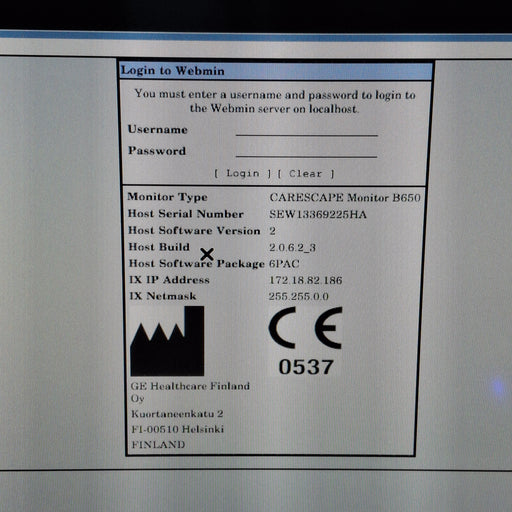Select the CARESCAPE Monitor B650 text
Viewport: 512px width, 512px height.
[345, 198]
